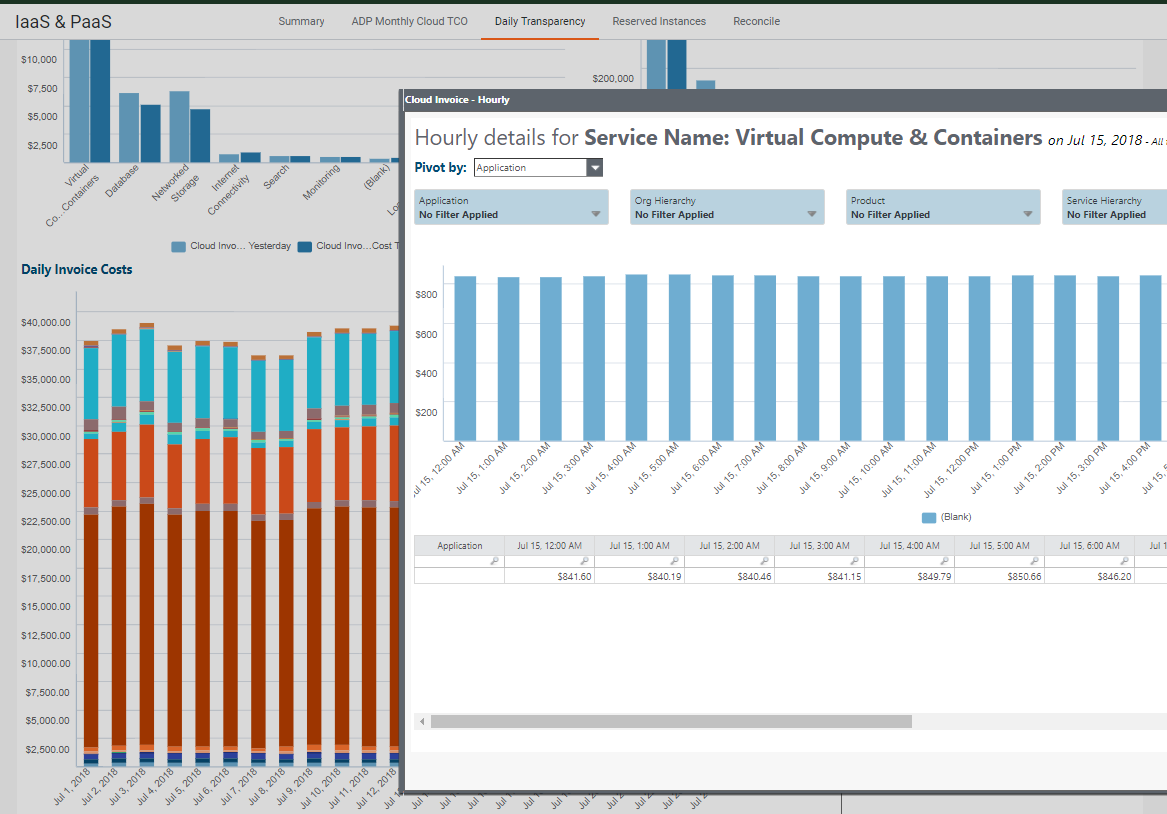Click the horizontal scrollbar in the hourly table
The image size is (1167, 814).
(671, 721)
